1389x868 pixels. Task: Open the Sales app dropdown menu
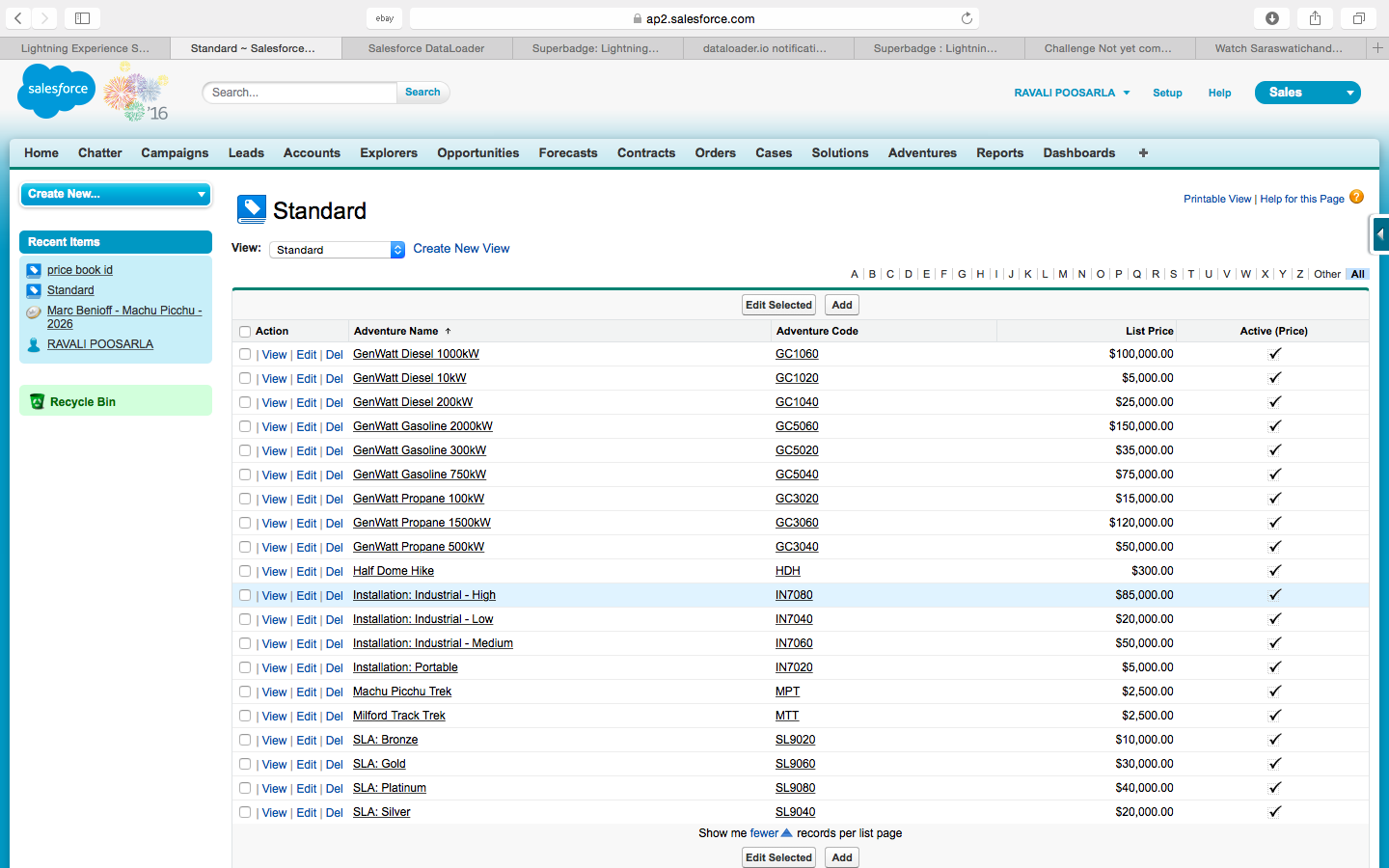(x=1307, y=93)
